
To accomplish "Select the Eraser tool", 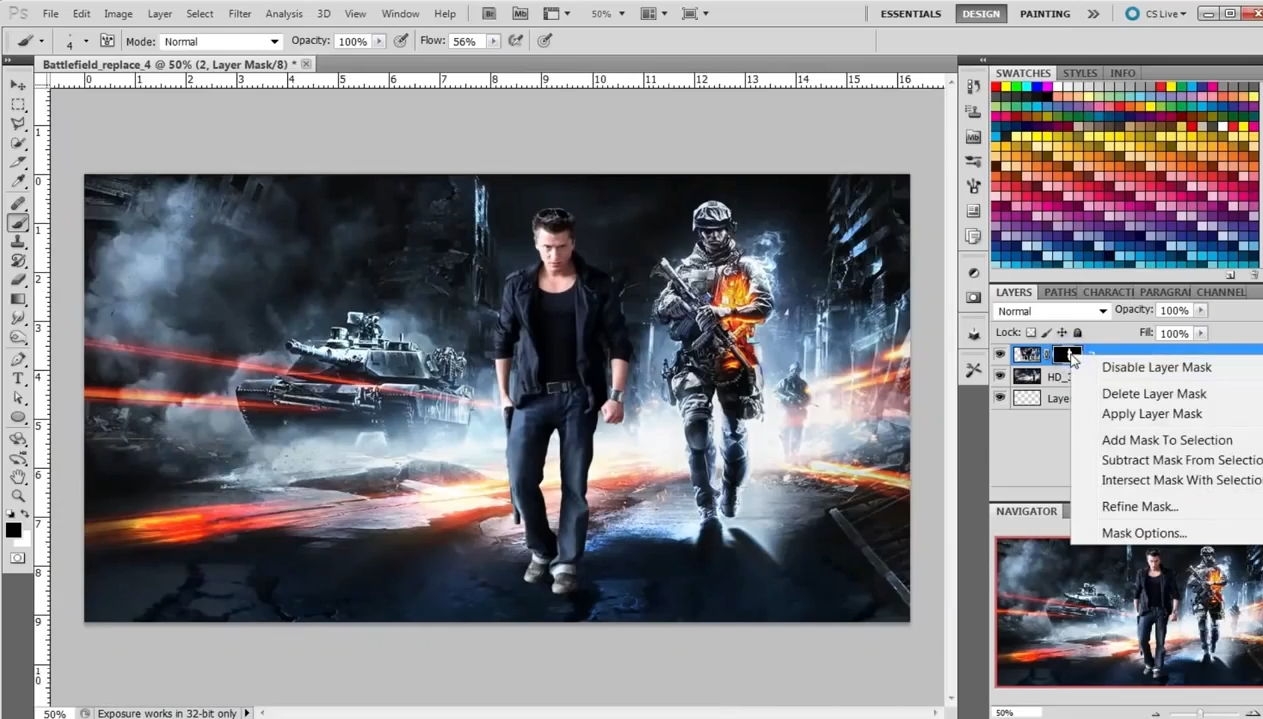I will coord(18,280).
